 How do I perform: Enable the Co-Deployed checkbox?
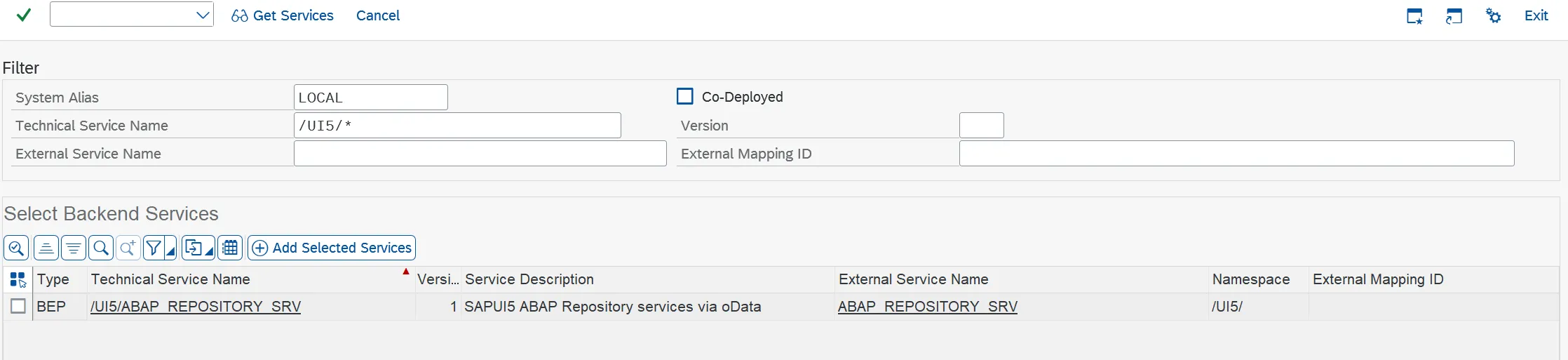(685, 96)
